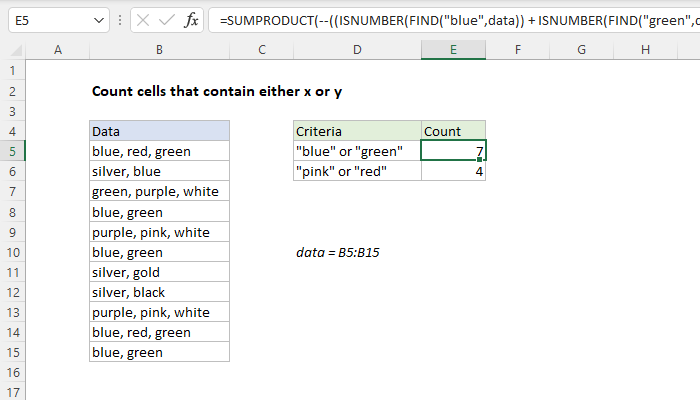Click the Criteria header cell

(x=357, y=131)
